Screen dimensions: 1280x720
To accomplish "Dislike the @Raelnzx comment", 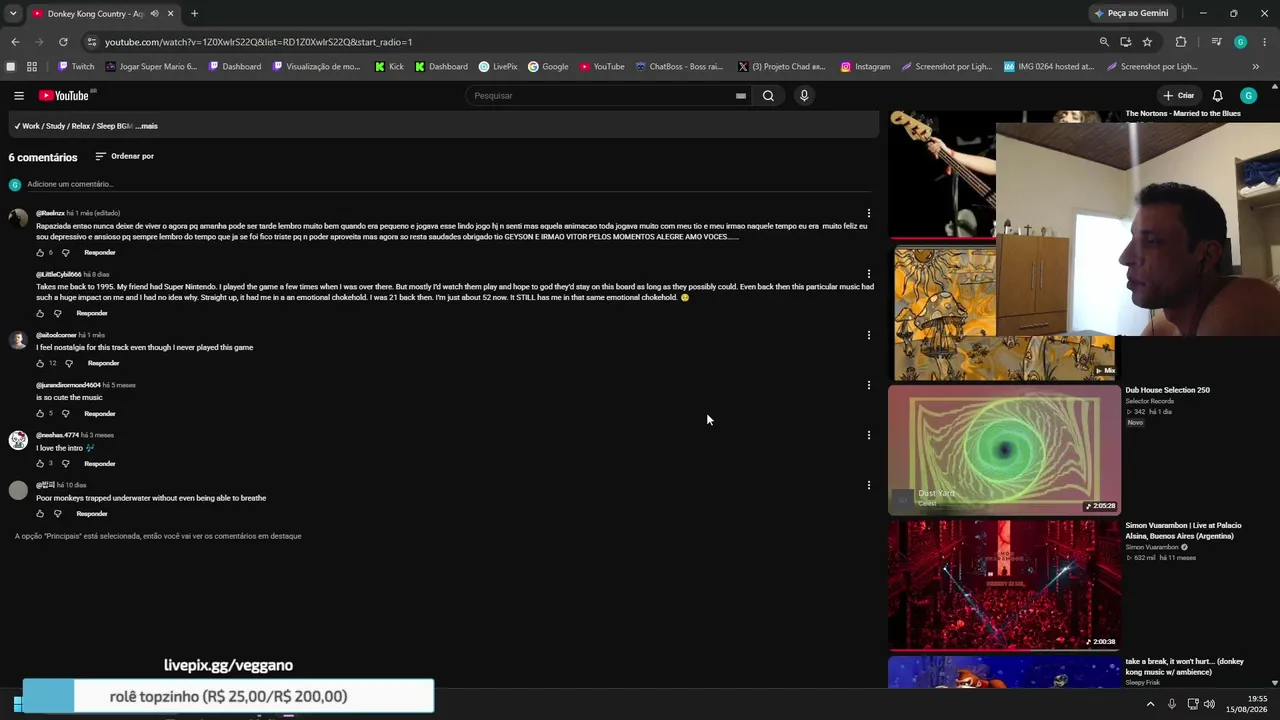I will [x=66, y=253].
